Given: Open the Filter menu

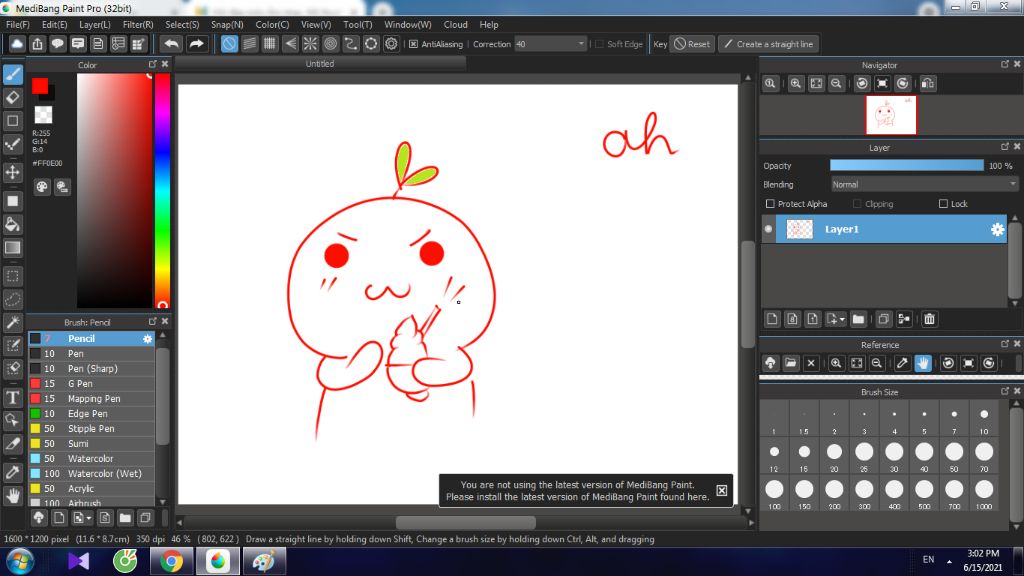Looking at the screenshot, I should 138,25.
